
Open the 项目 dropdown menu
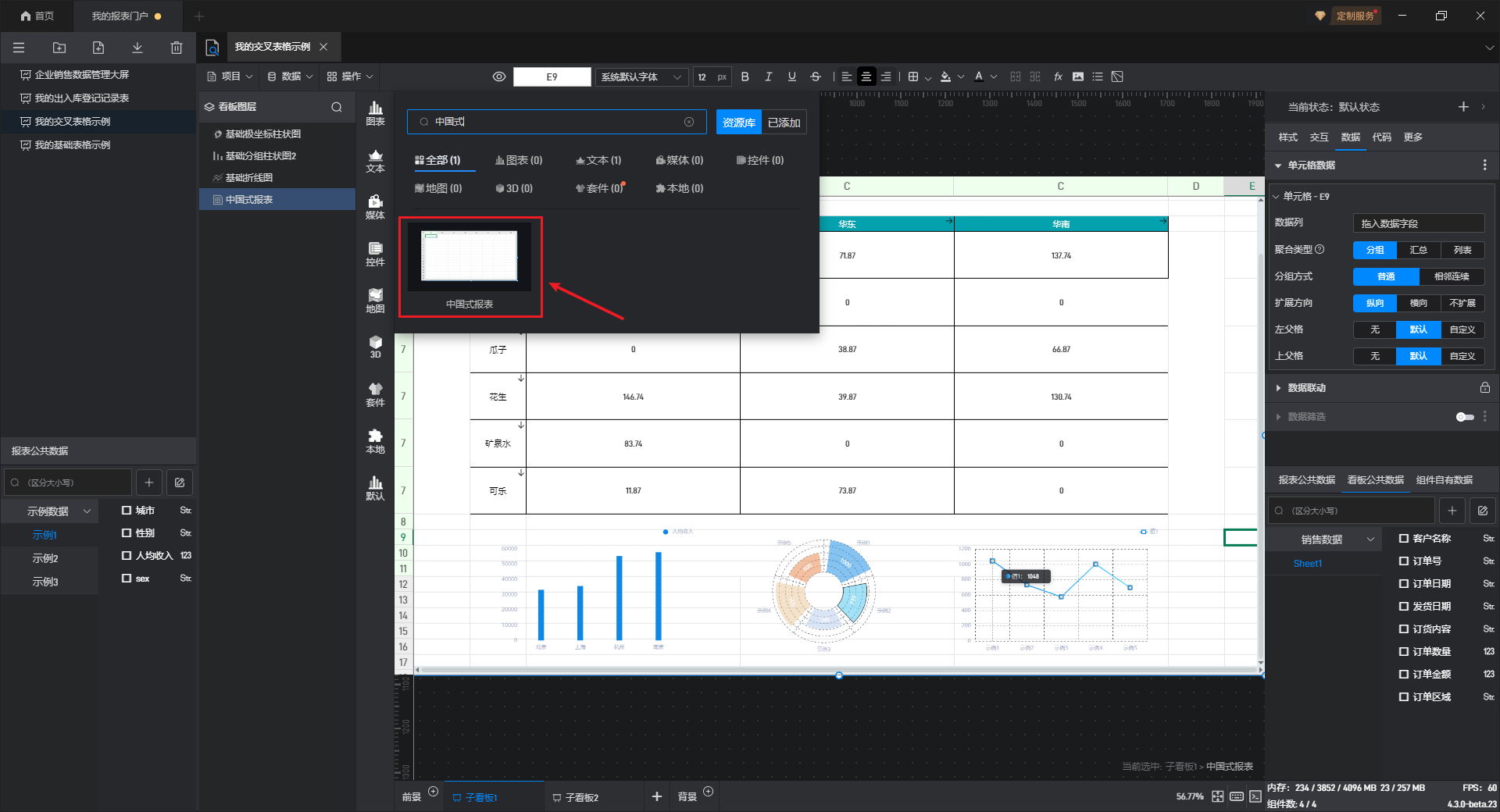230,77
